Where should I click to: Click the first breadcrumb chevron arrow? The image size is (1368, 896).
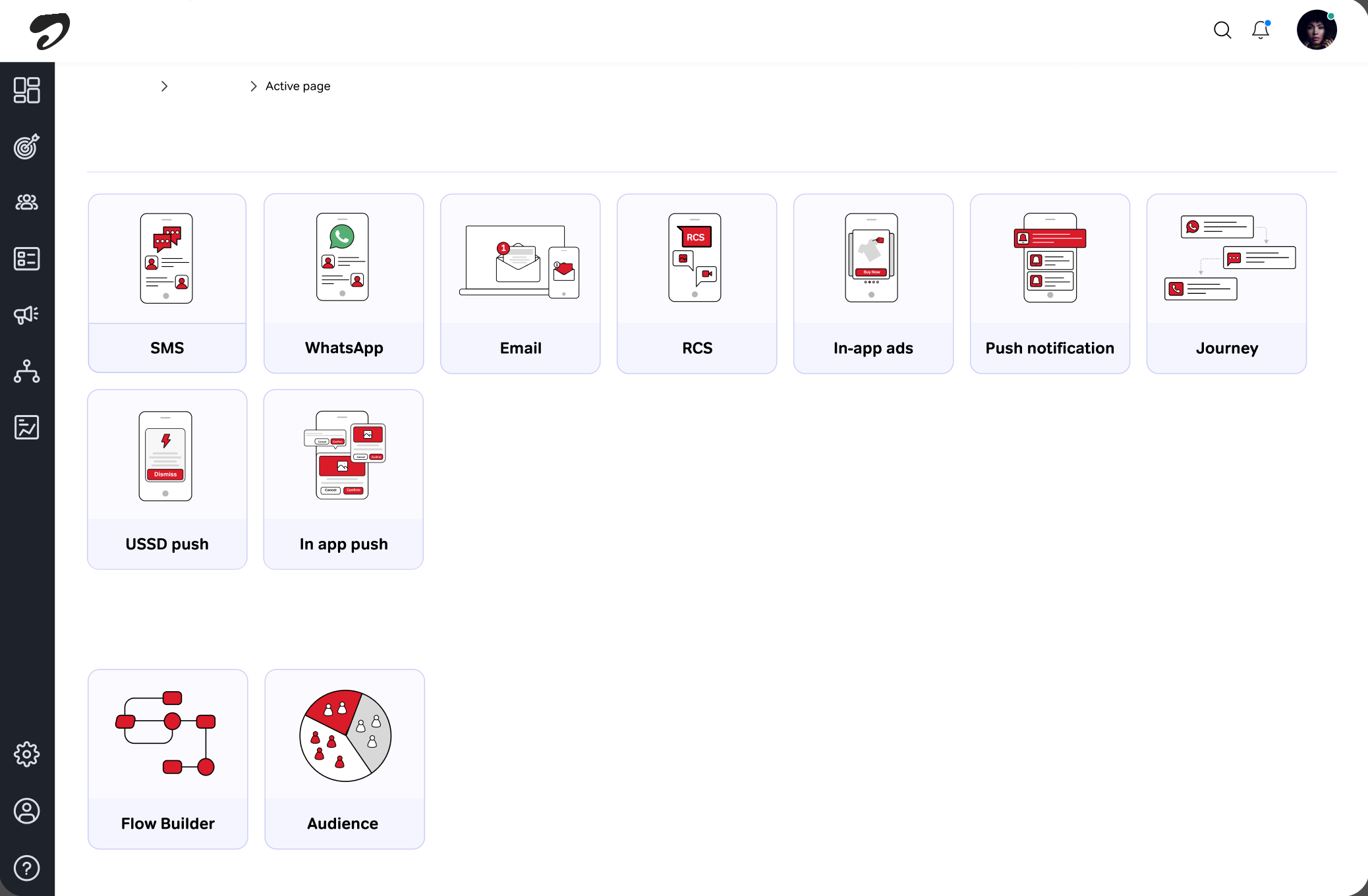[164, 86]
